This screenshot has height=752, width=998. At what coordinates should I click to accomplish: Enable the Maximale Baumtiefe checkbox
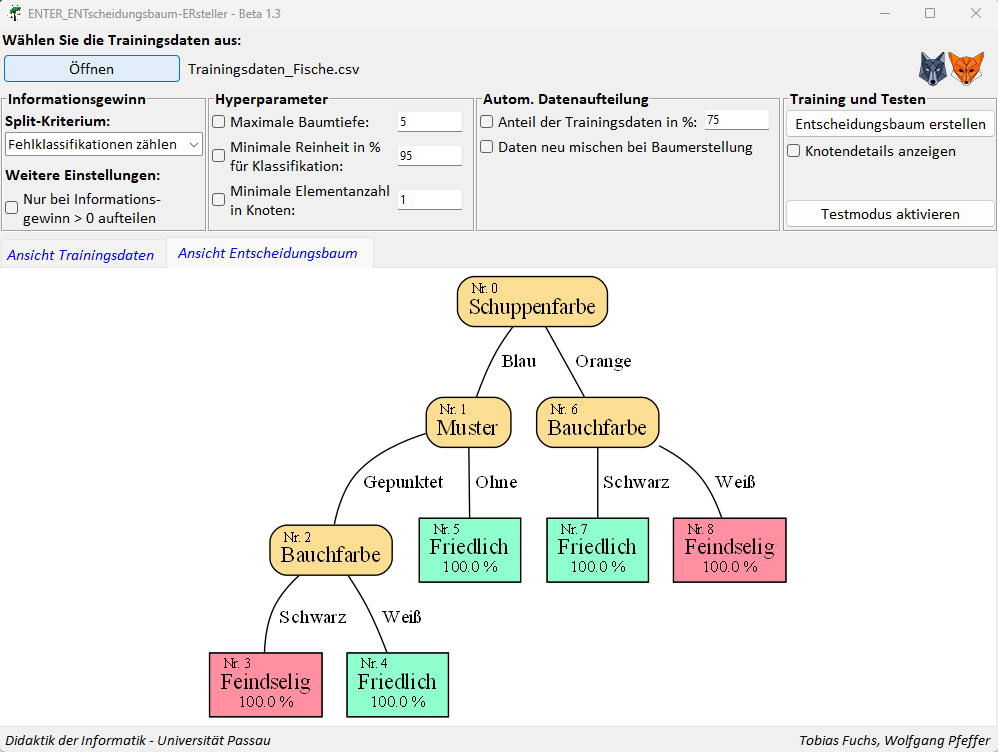(x=219, y=122)
